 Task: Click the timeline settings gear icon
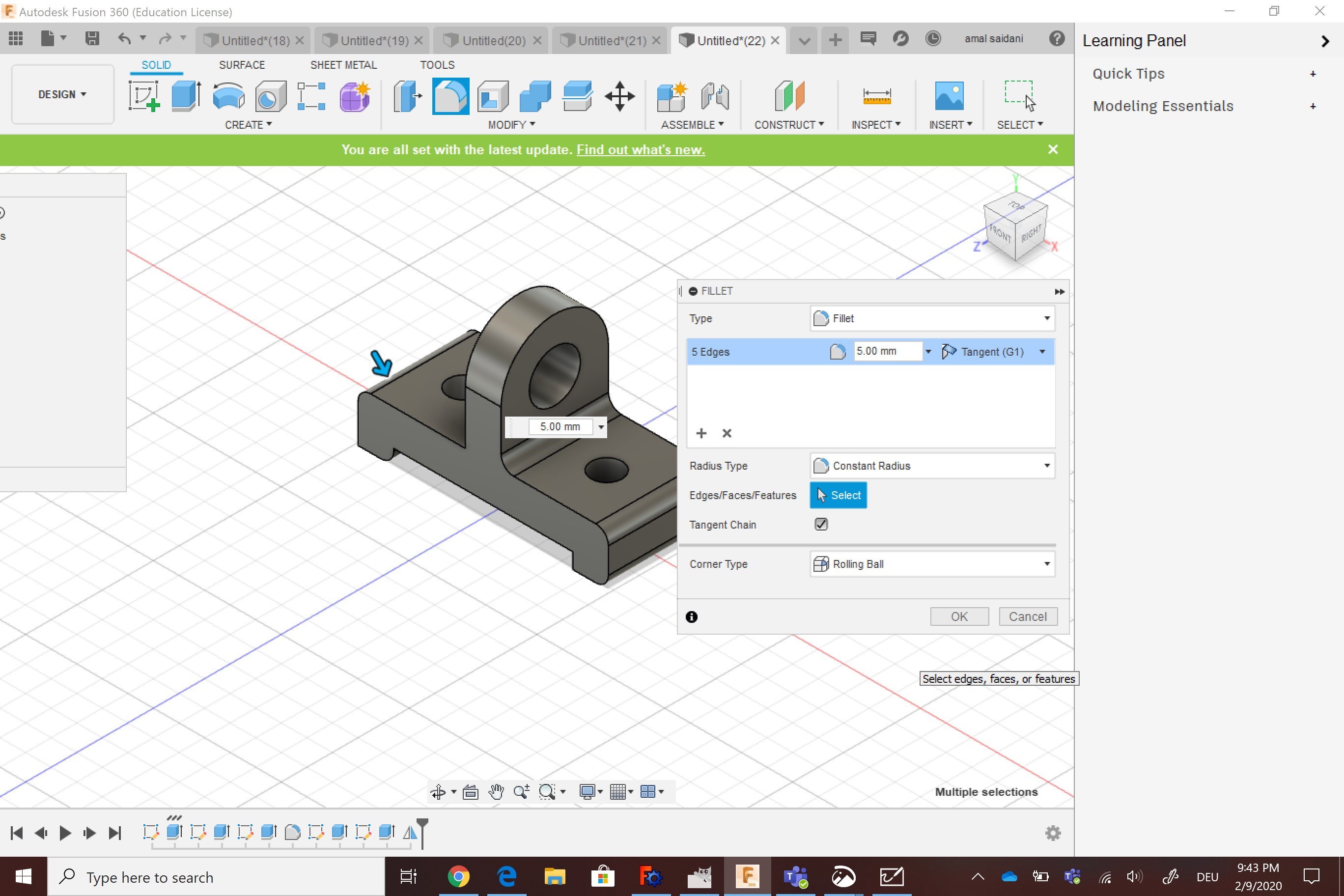(1053, 833)
